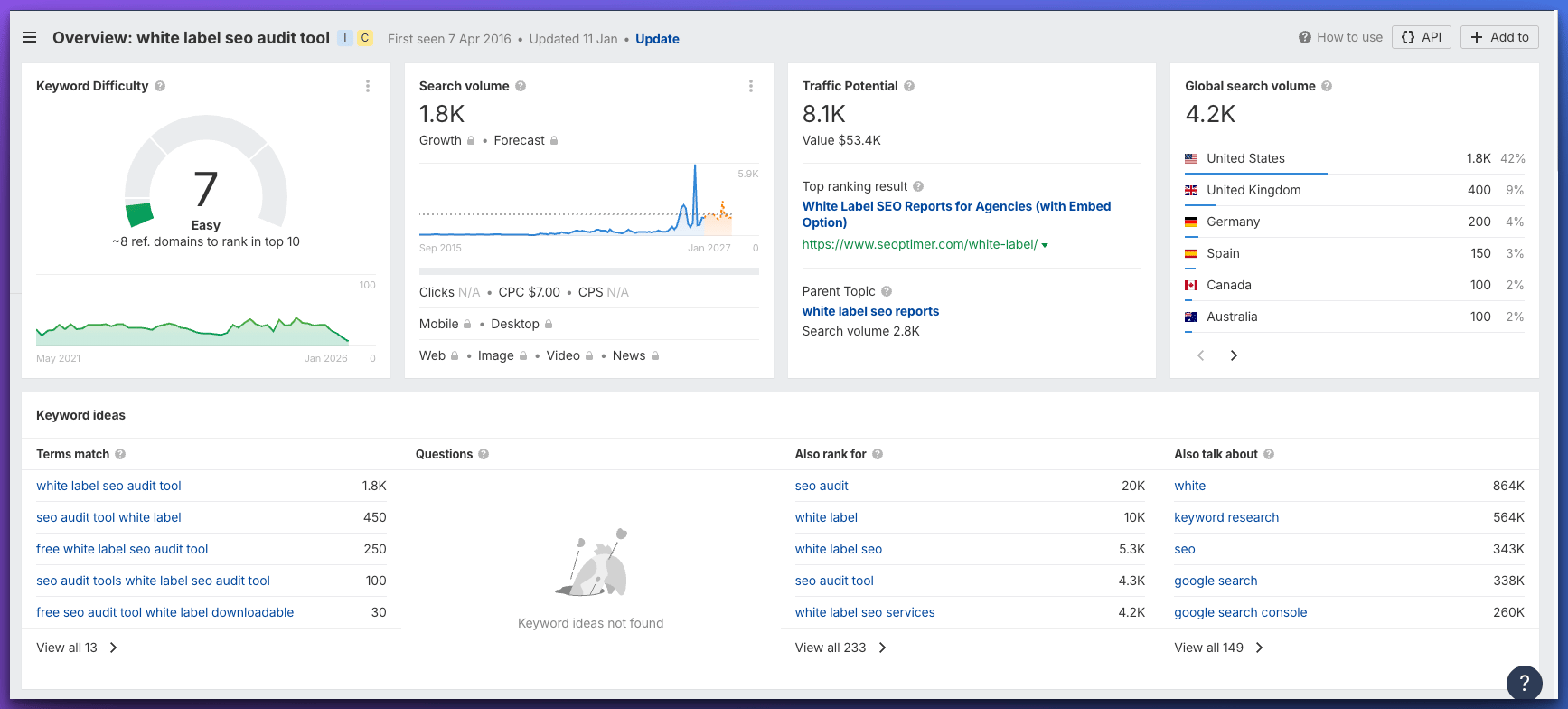Viewport: 1568px width, 709px height.
Task: Click the help icon beside Traffic Potential
Action: point(909,86)
